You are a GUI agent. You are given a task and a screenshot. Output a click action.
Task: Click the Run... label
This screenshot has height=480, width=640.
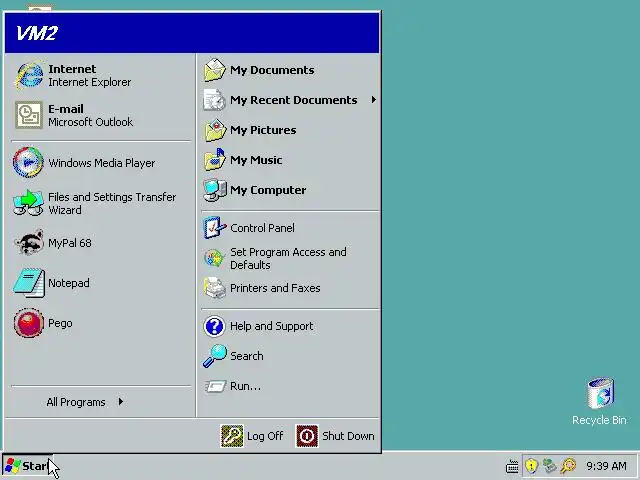click(x=245, y=386)
